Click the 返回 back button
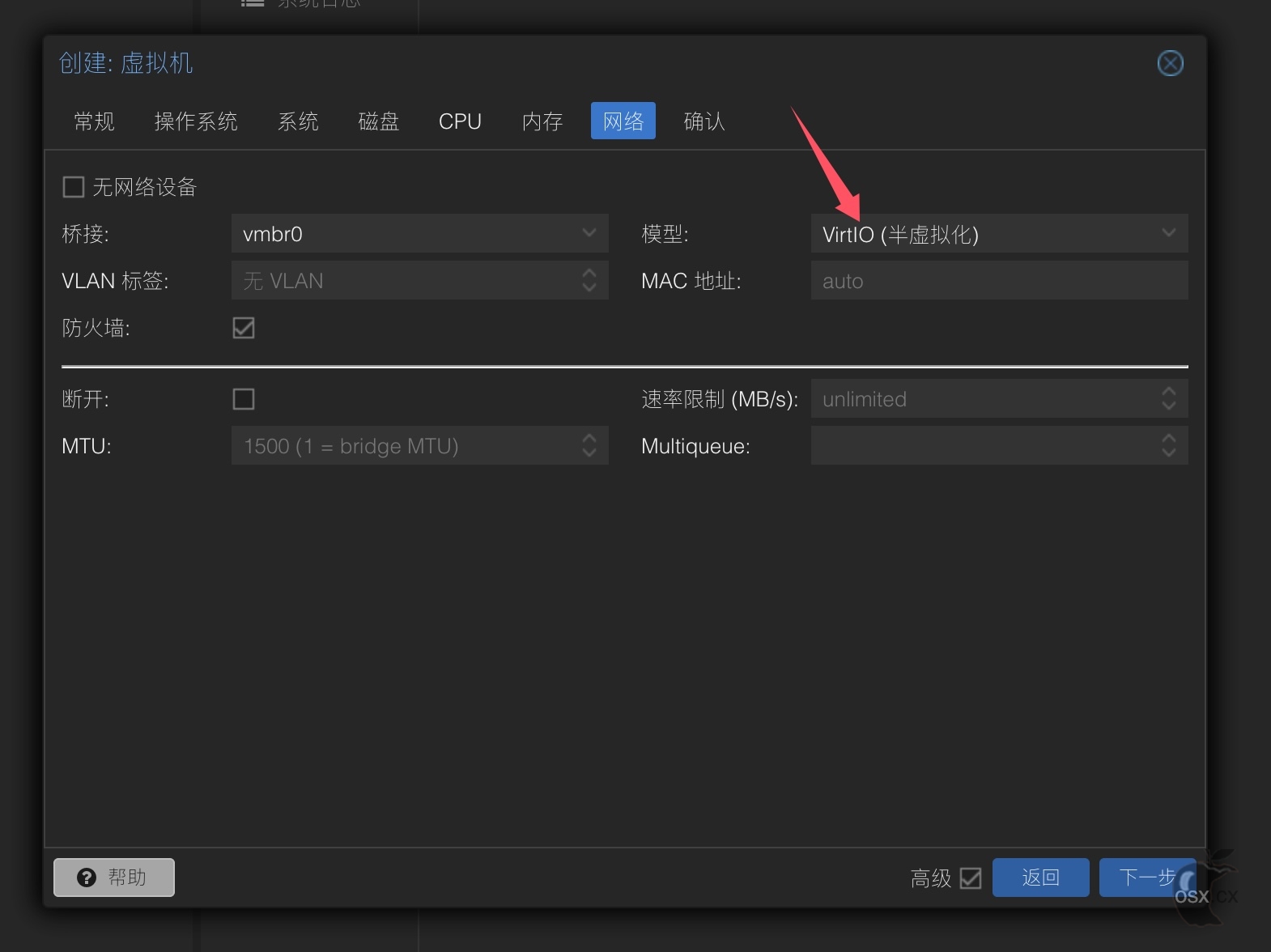Screen dimensions: 1271x952 click(1040, 878)
